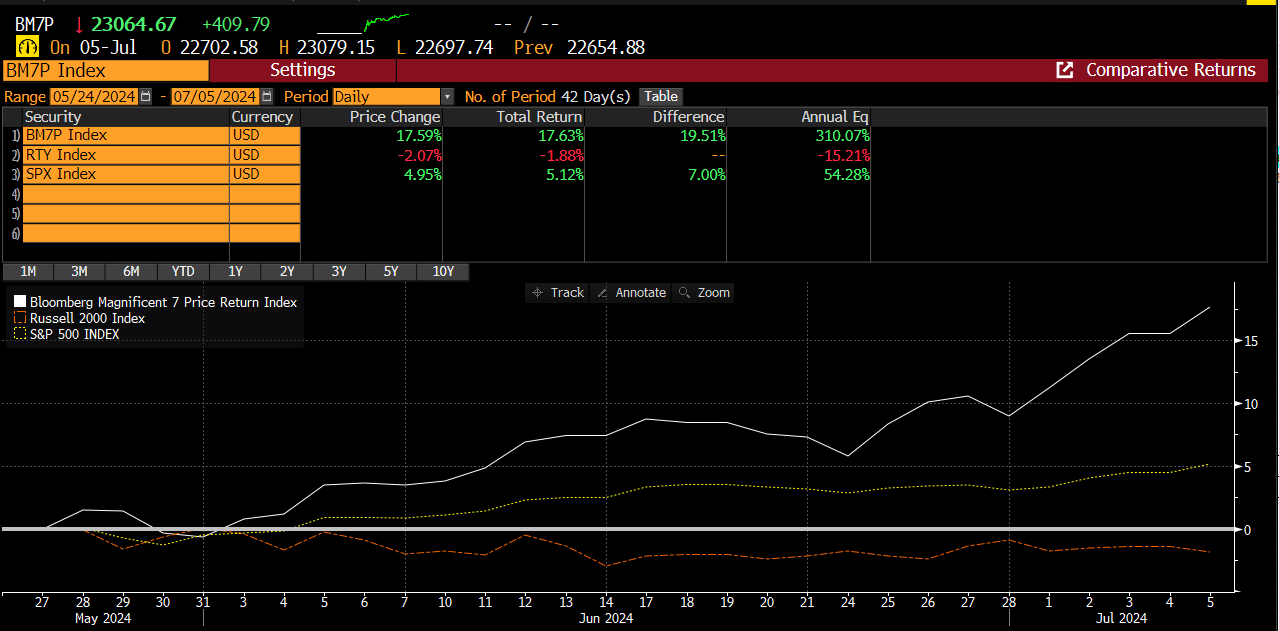1279x631 pixels.
Task: Select the 5Y range button
Action: [391, 272]
